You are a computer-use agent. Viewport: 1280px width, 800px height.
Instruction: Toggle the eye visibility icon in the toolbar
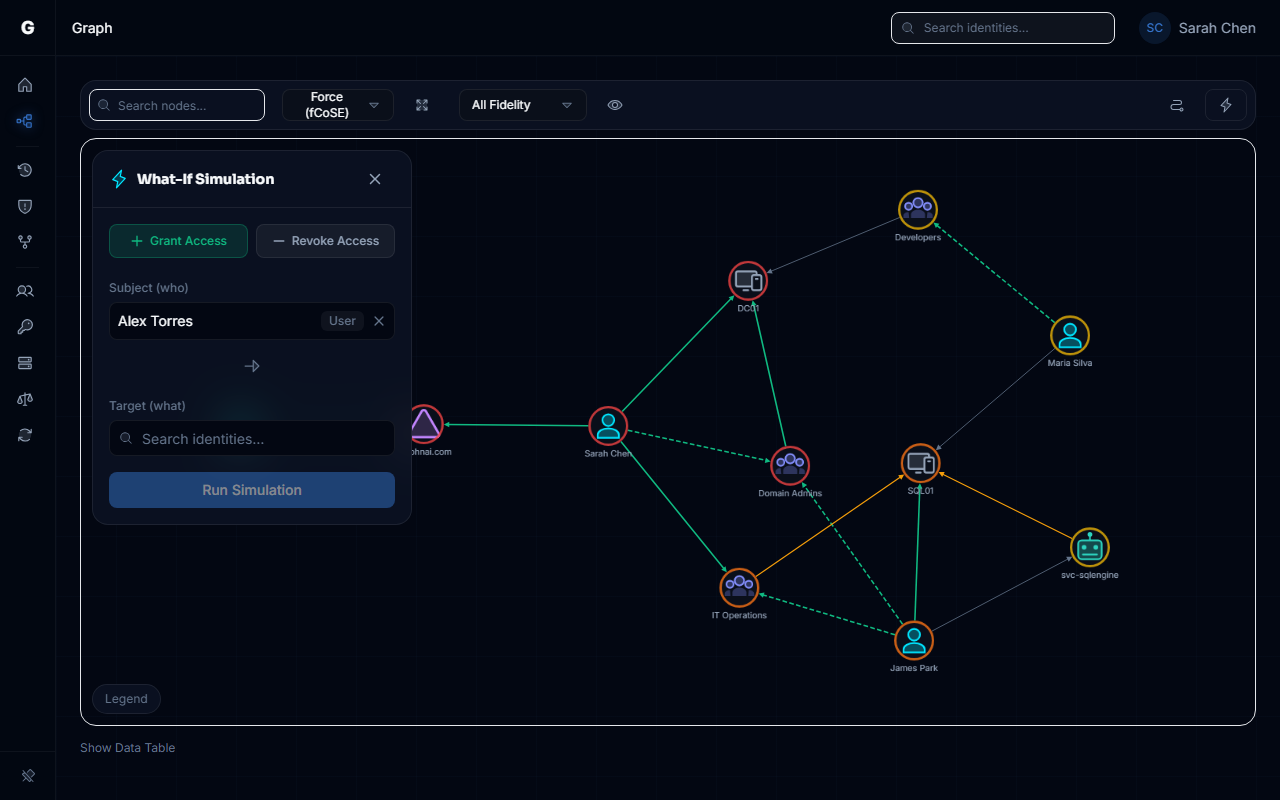pyautogui.click(x=615, y=105)
